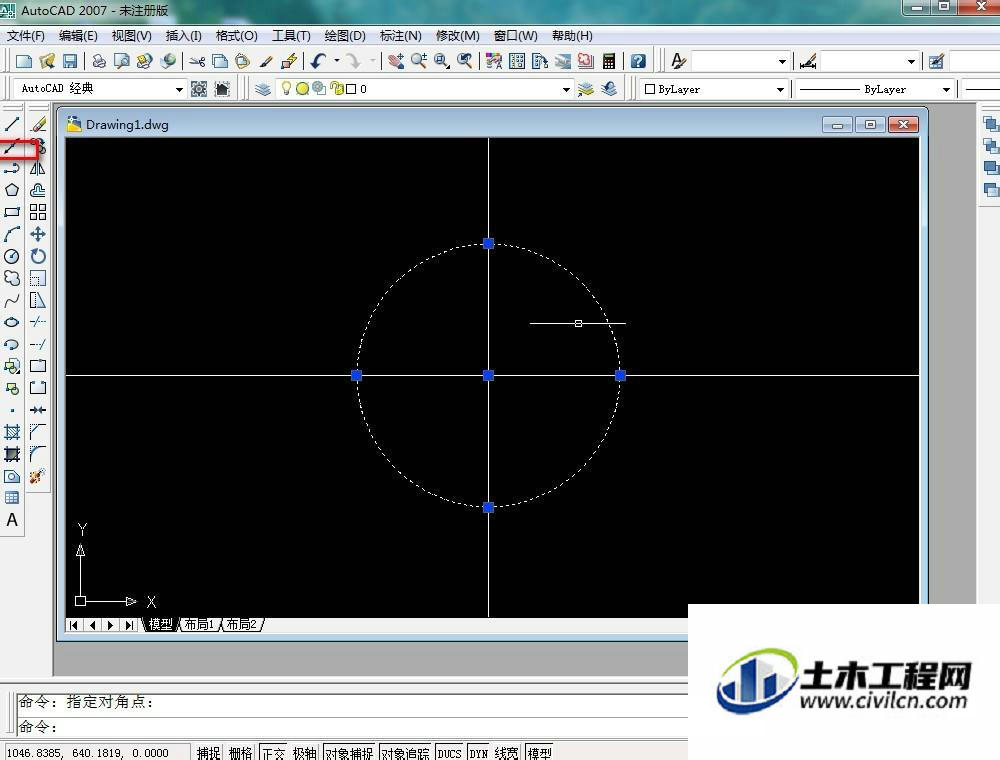Select the Erase tool in the Modify toolbar

click(38, 124)
